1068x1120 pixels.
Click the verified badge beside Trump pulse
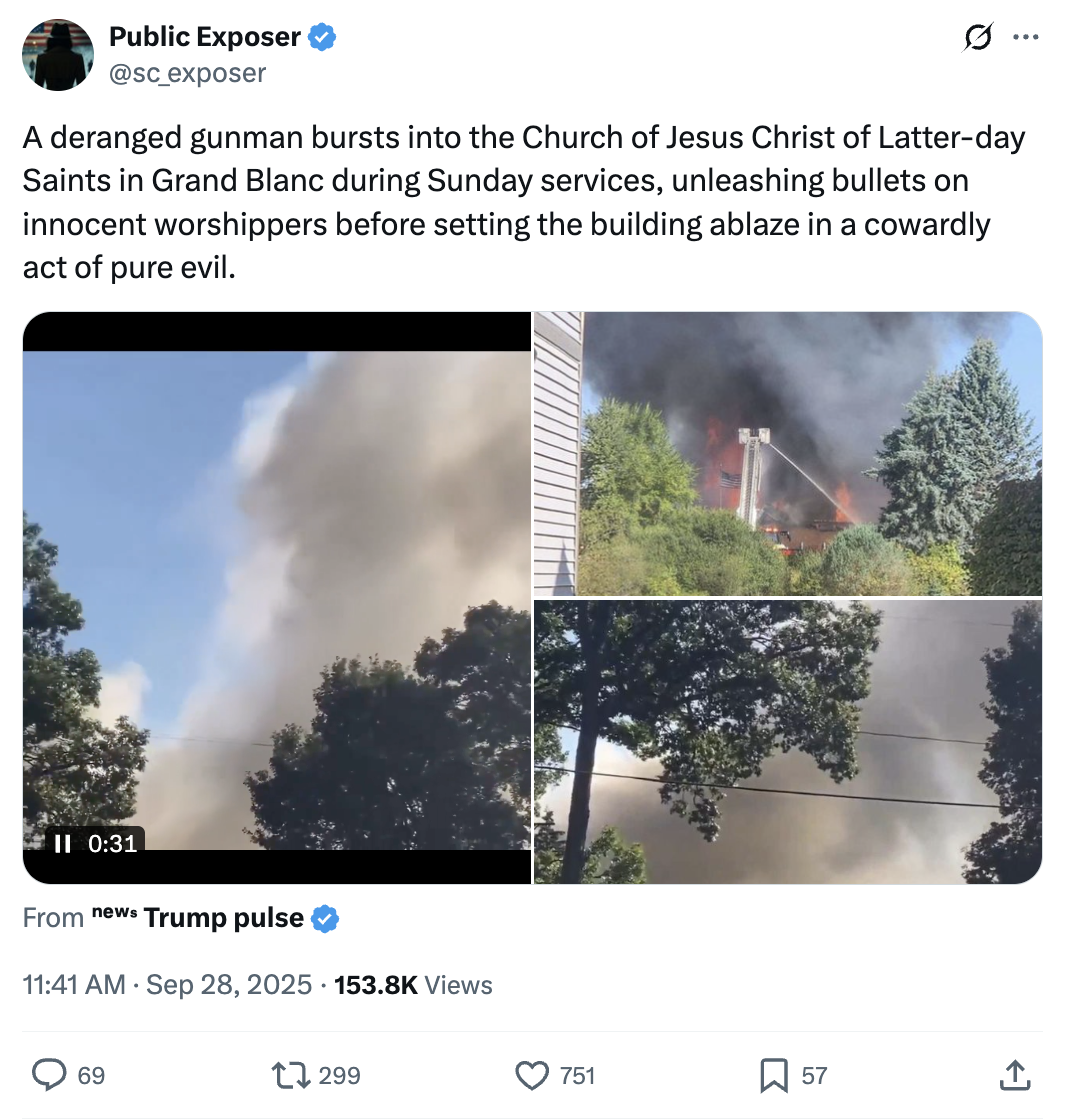pos(325,919)
